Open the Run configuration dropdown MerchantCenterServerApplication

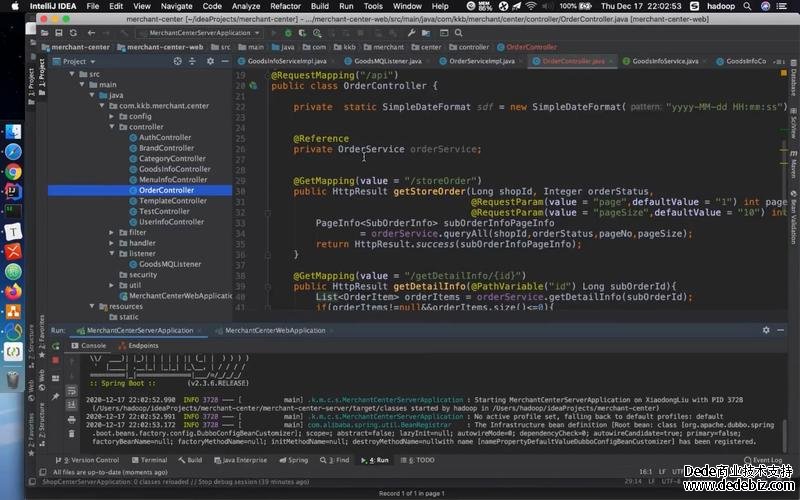[199, 33]
